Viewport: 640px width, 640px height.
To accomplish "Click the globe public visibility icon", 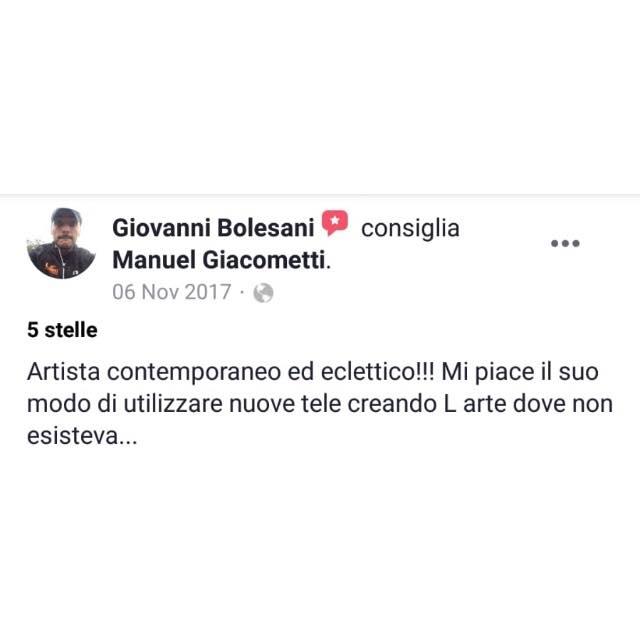I will pos(263,293).
